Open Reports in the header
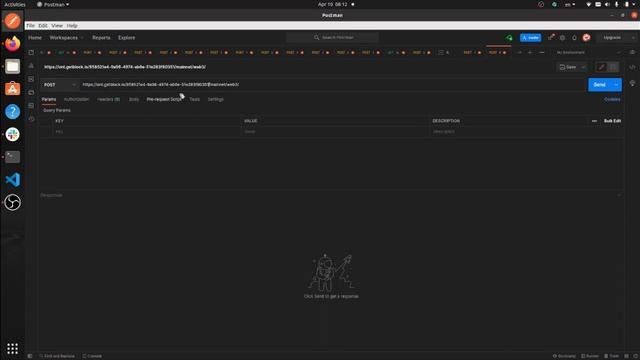This screenshot has height=360, width=640. [101, 38]
